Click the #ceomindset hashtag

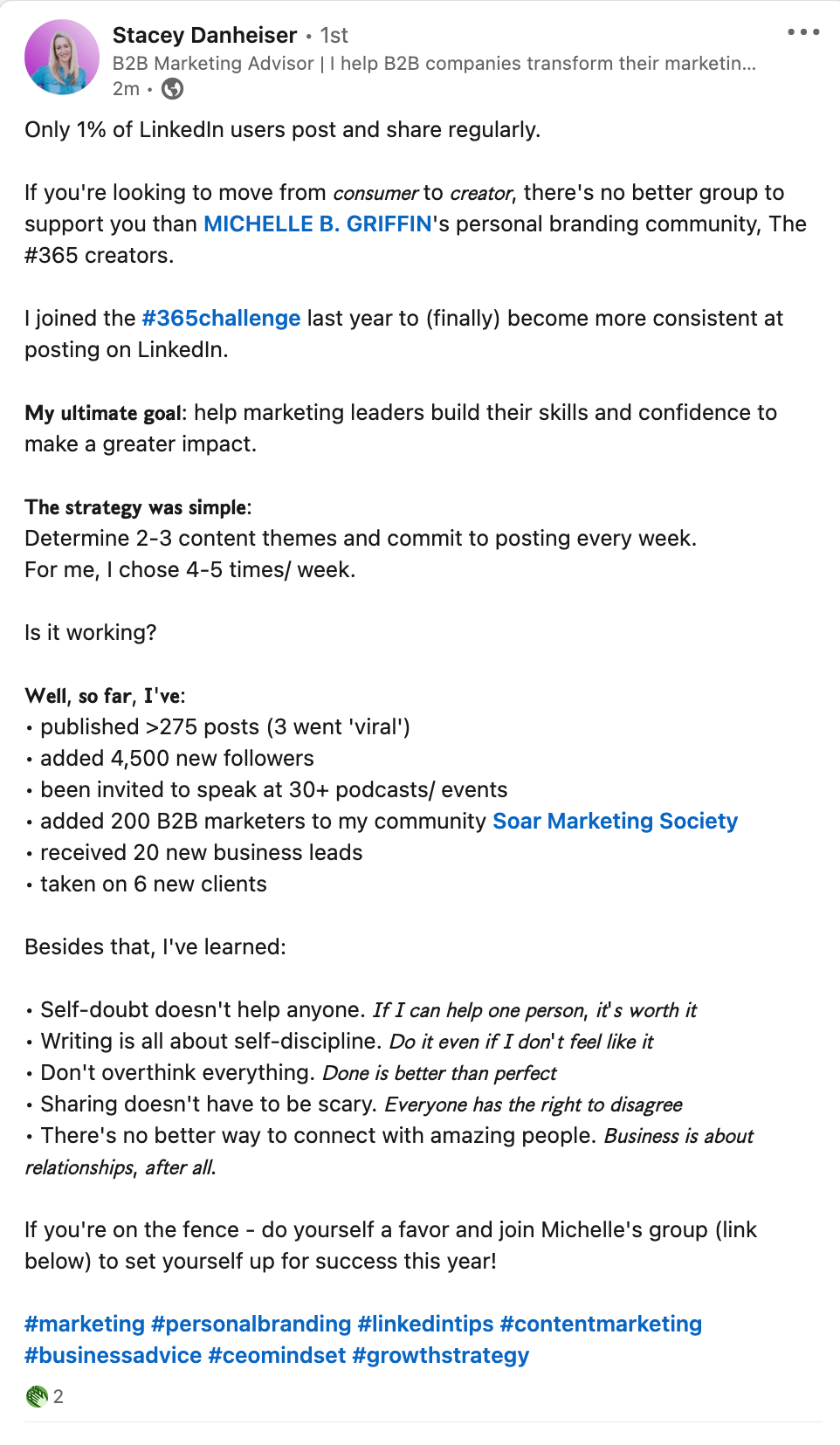(277, 1355)
